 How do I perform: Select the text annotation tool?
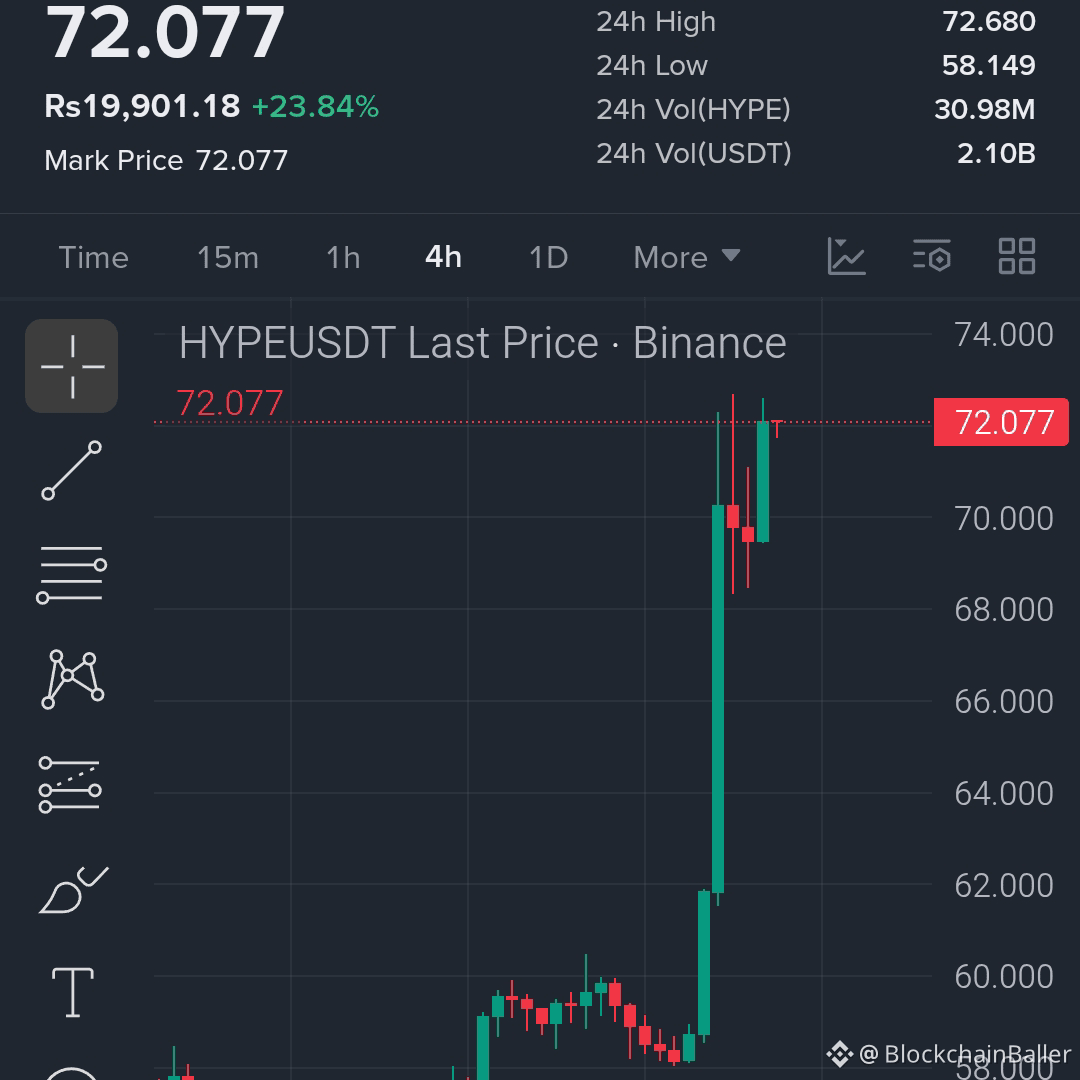[72, 993]
